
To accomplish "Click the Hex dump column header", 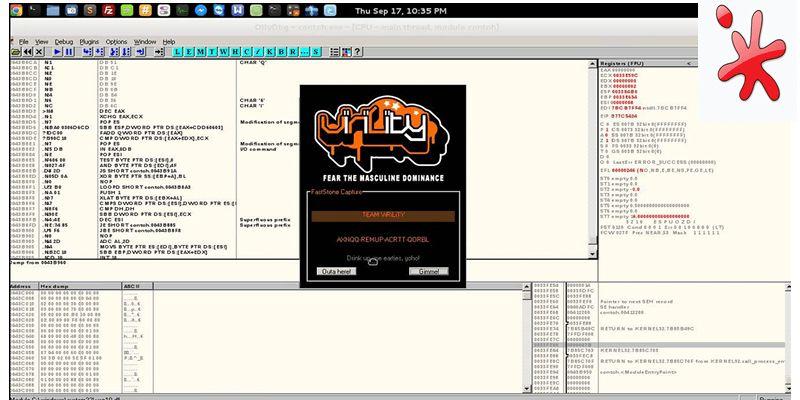I will (81, 286).
